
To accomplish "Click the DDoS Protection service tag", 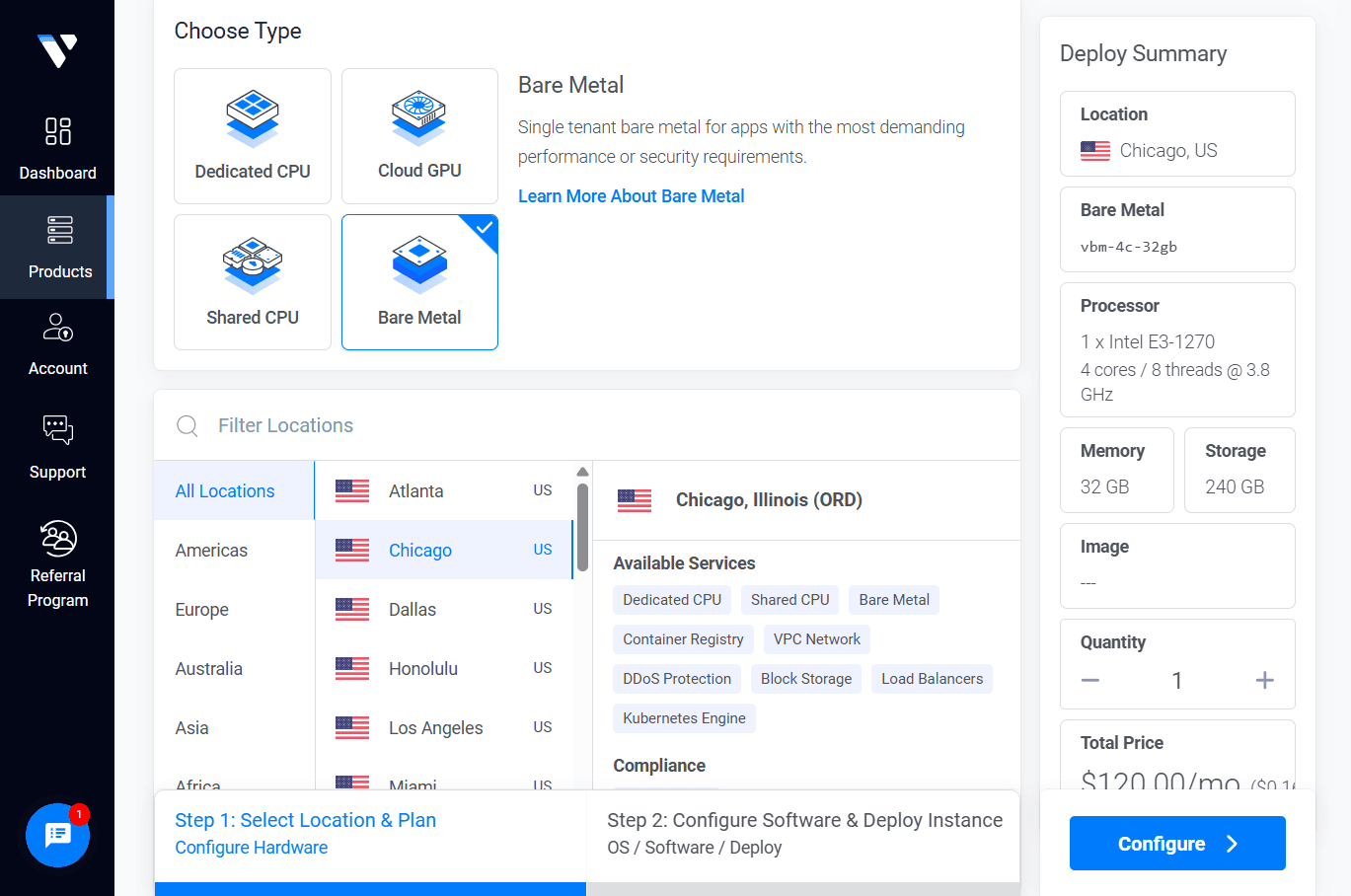I will (677, 679).
